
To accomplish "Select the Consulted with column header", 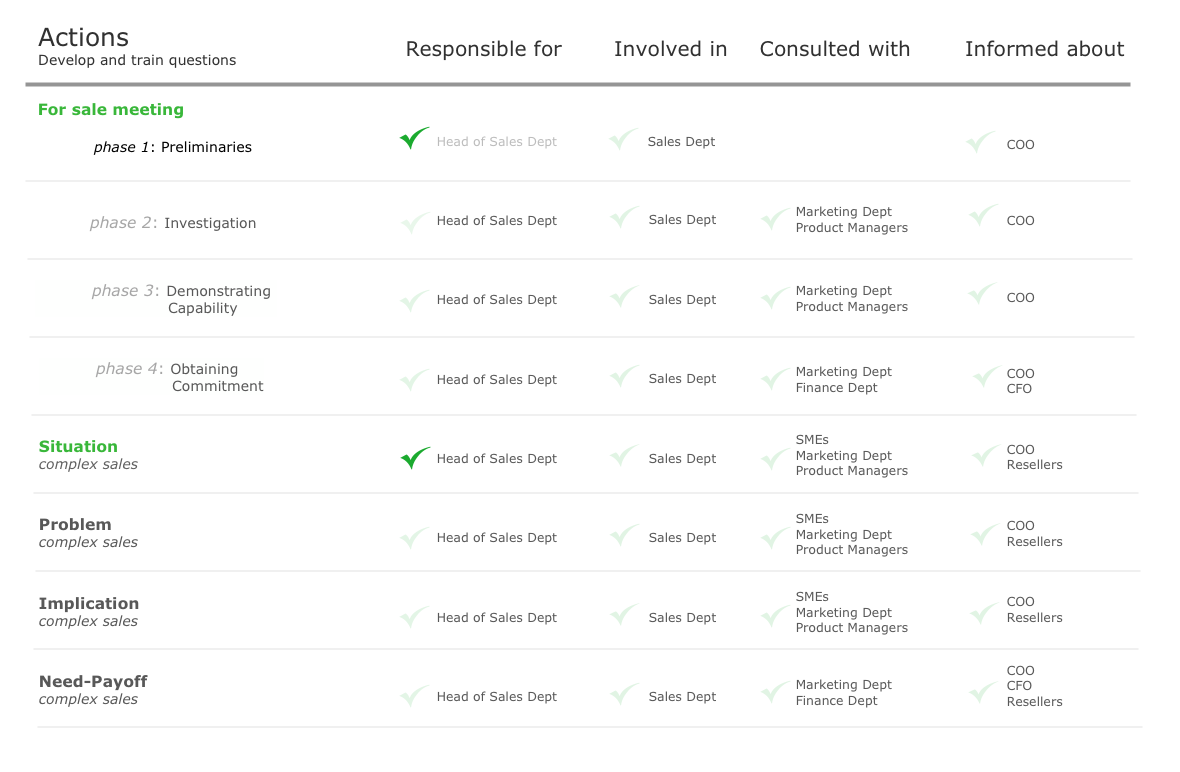I will click(x=835, y=49).
